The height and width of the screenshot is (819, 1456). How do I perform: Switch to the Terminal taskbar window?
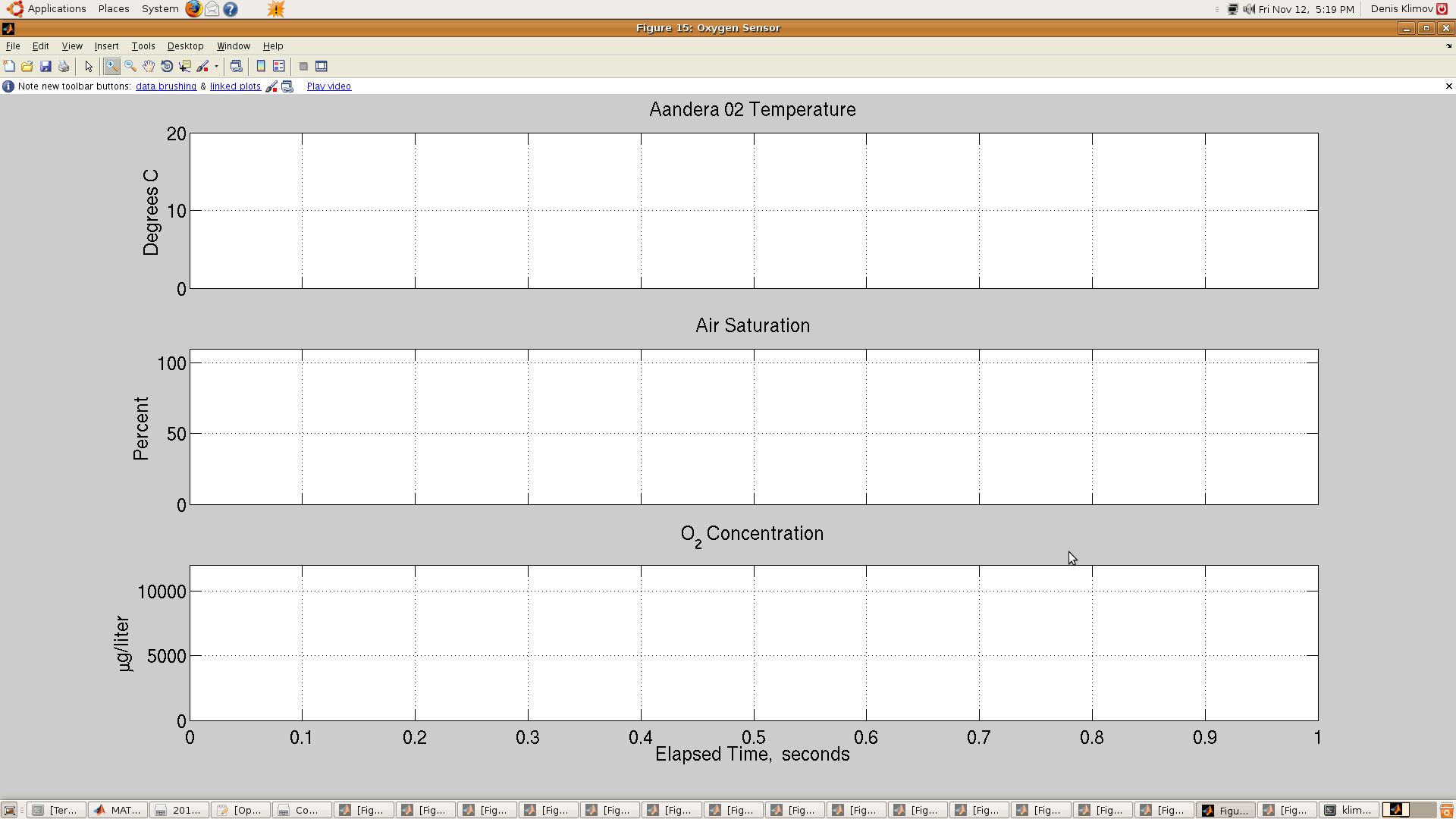coord(56,811)
